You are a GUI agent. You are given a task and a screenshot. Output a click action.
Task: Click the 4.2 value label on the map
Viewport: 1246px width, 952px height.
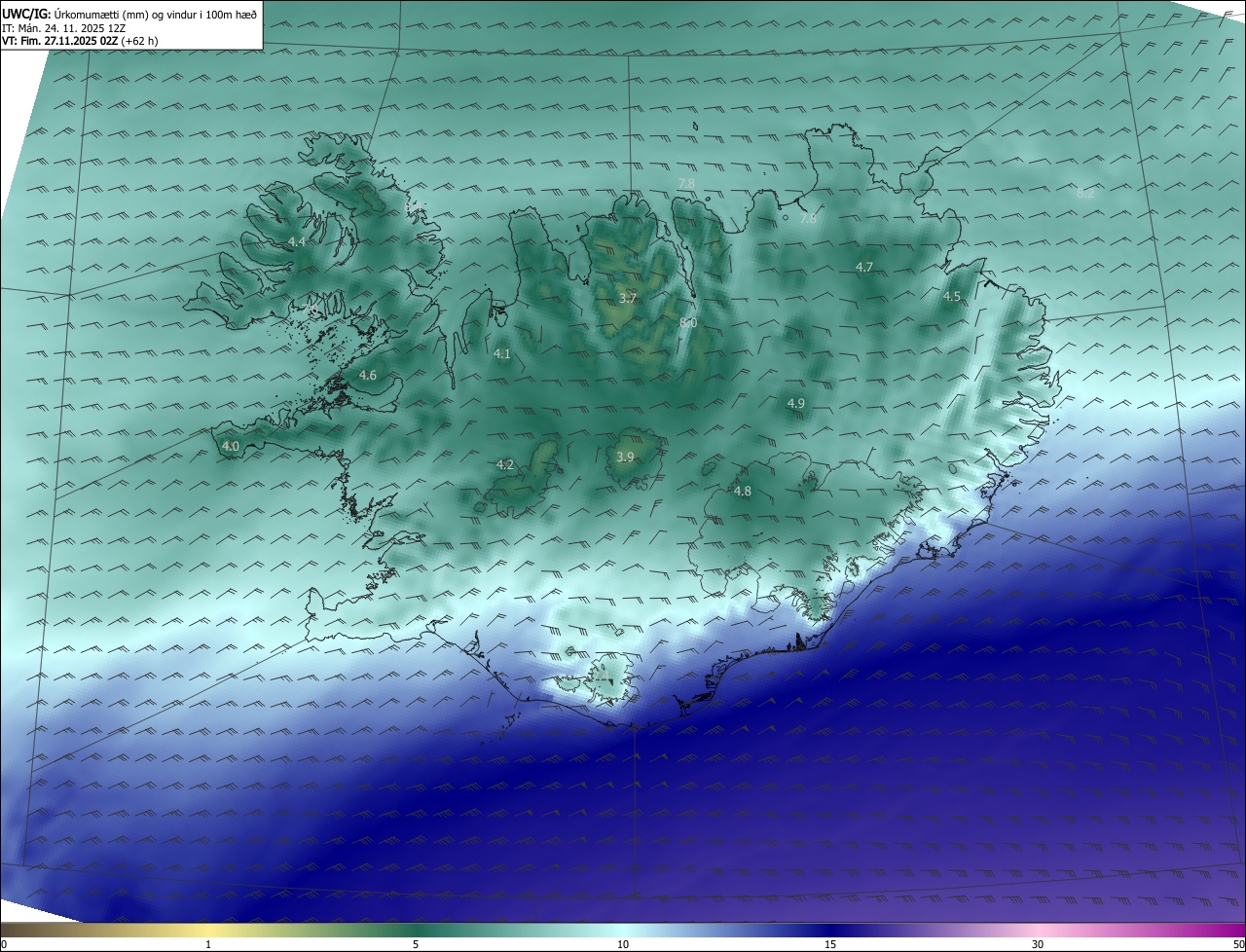[505, 464]
